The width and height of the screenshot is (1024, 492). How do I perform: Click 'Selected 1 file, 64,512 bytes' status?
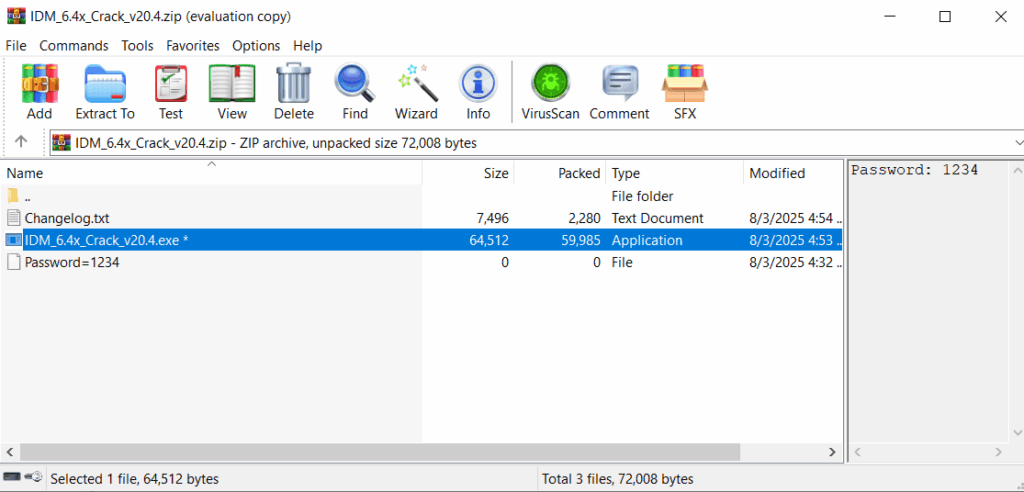(135, 479)
